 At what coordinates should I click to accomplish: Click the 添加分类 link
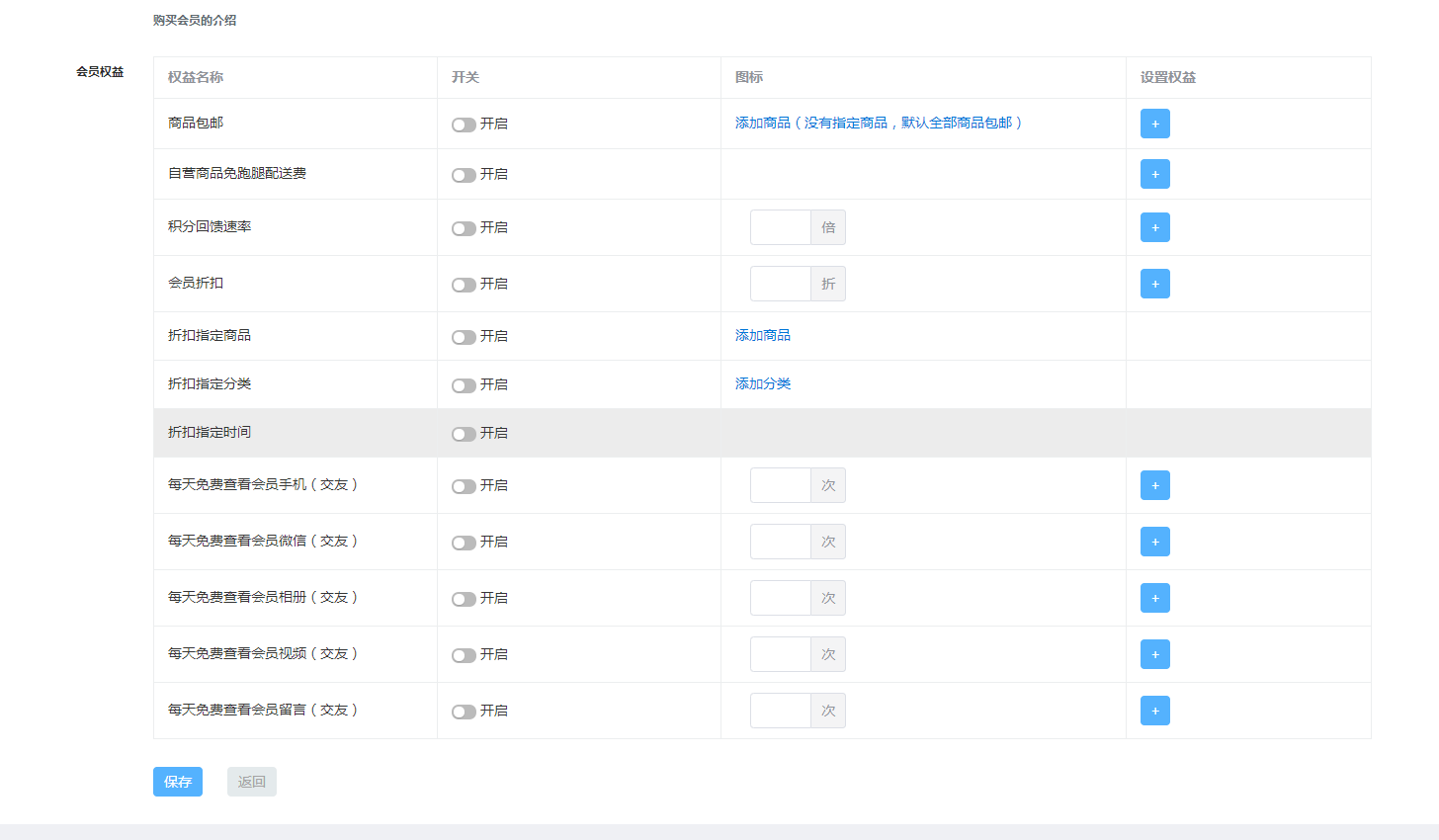(762, 384)
